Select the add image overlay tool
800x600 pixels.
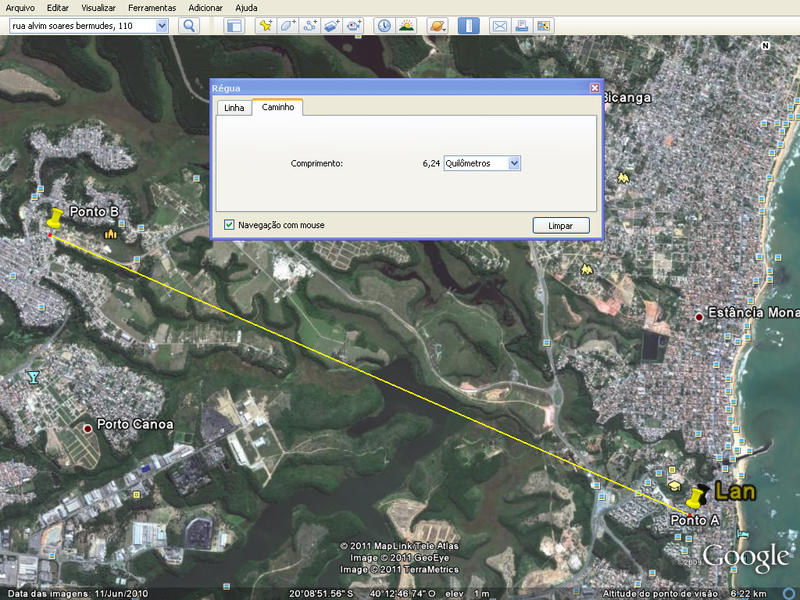point(332,26)
